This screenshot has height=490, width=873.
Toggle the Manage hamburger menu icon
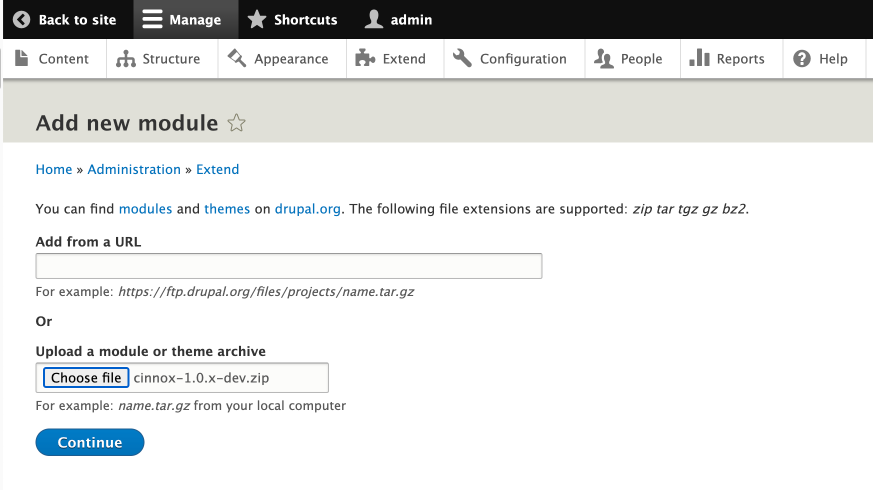152,20
